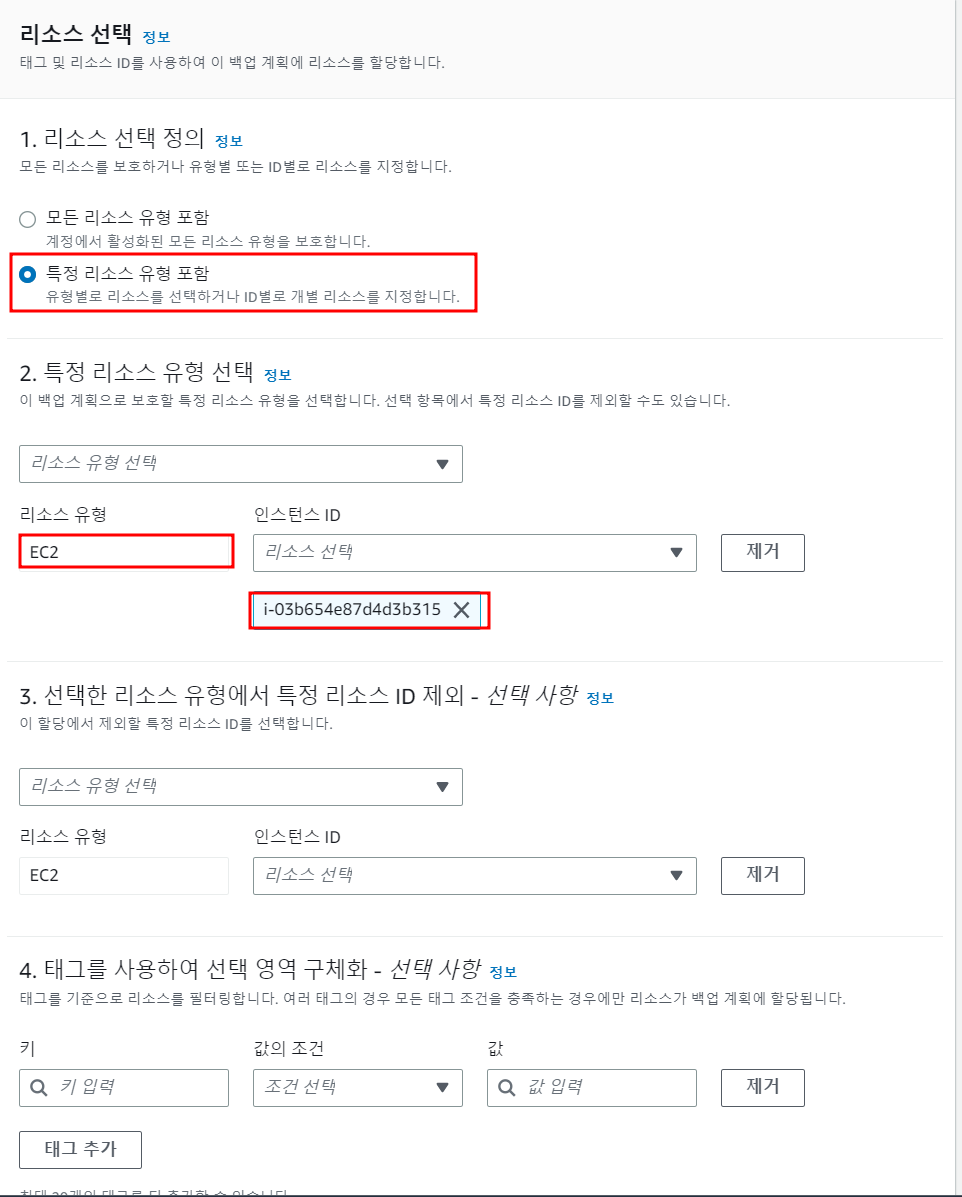Open 정보 link next to 리소스 선택 heading

157,37
